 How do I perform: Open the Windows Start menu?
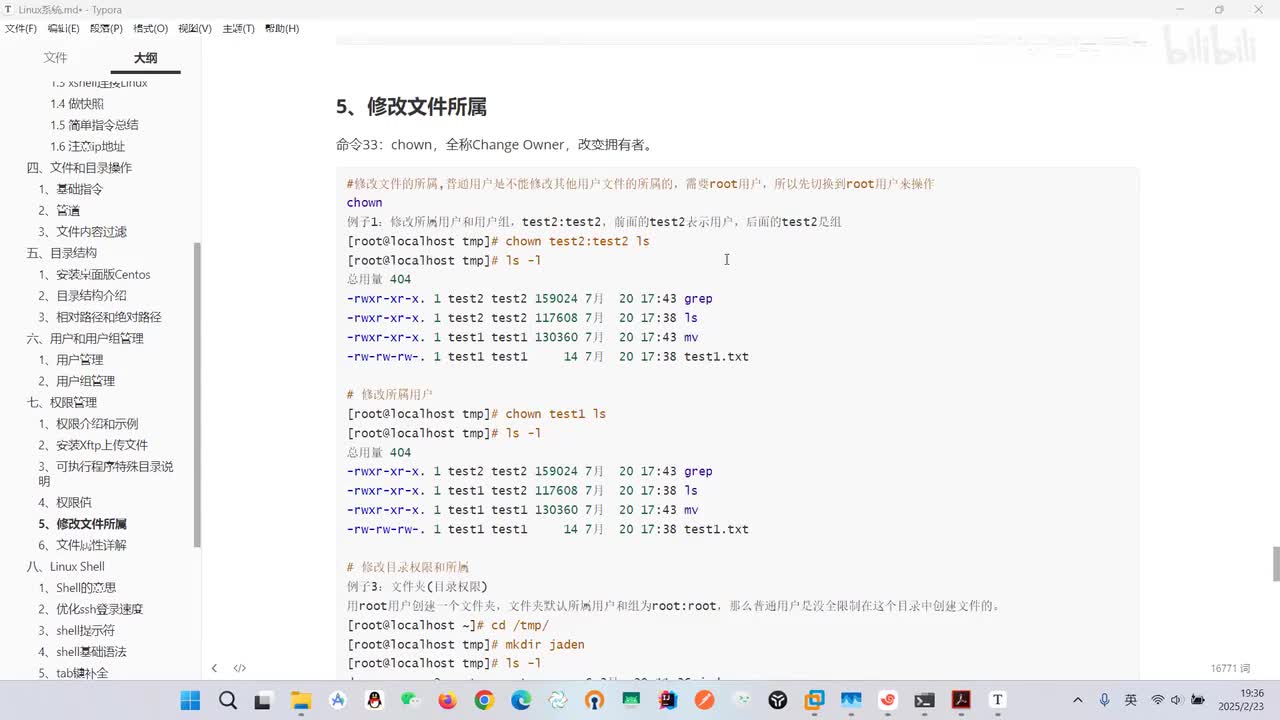click(190, 700)
